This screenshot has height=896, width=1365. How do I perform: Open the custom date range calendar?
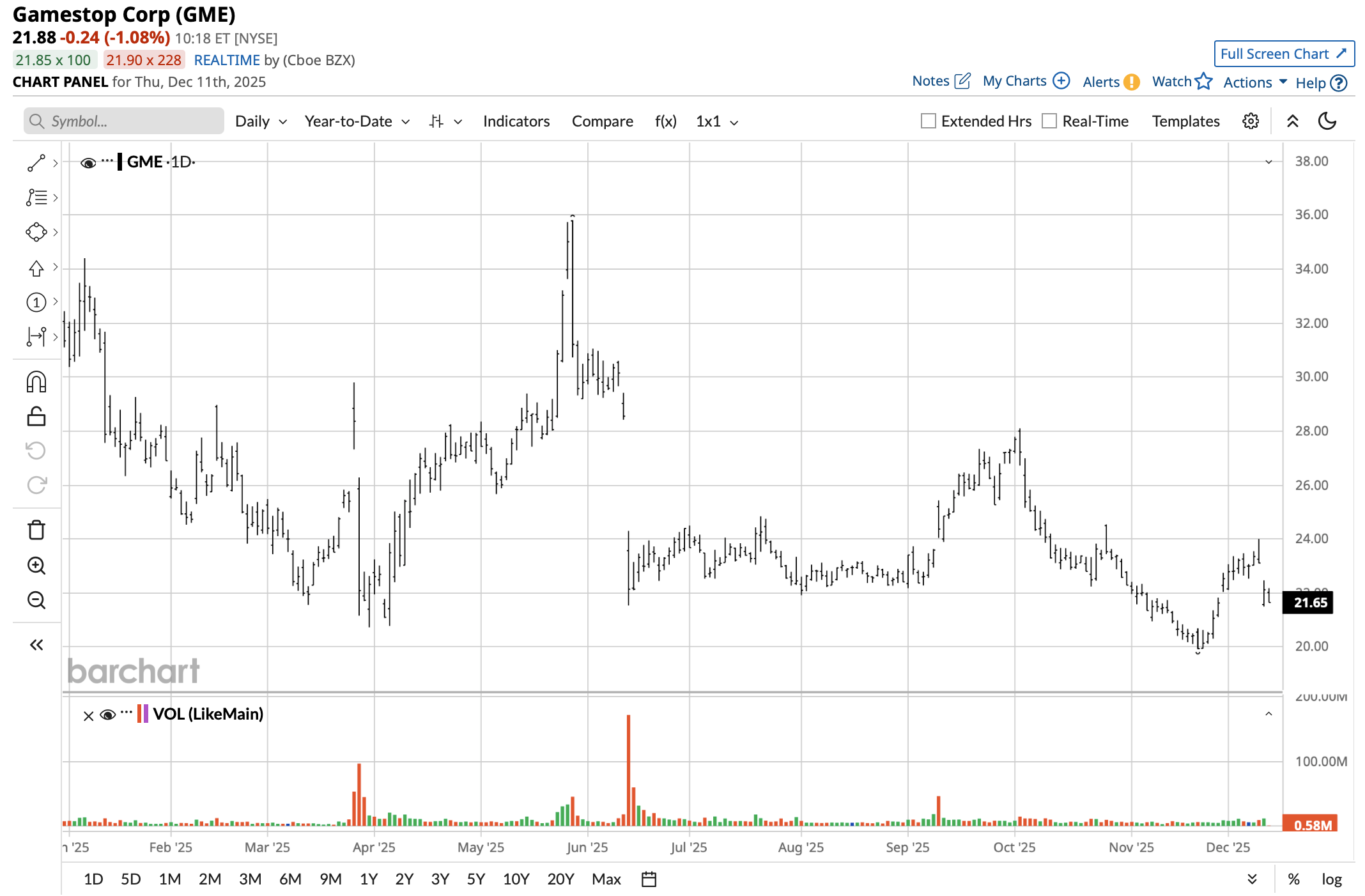[x=649, y=879]
